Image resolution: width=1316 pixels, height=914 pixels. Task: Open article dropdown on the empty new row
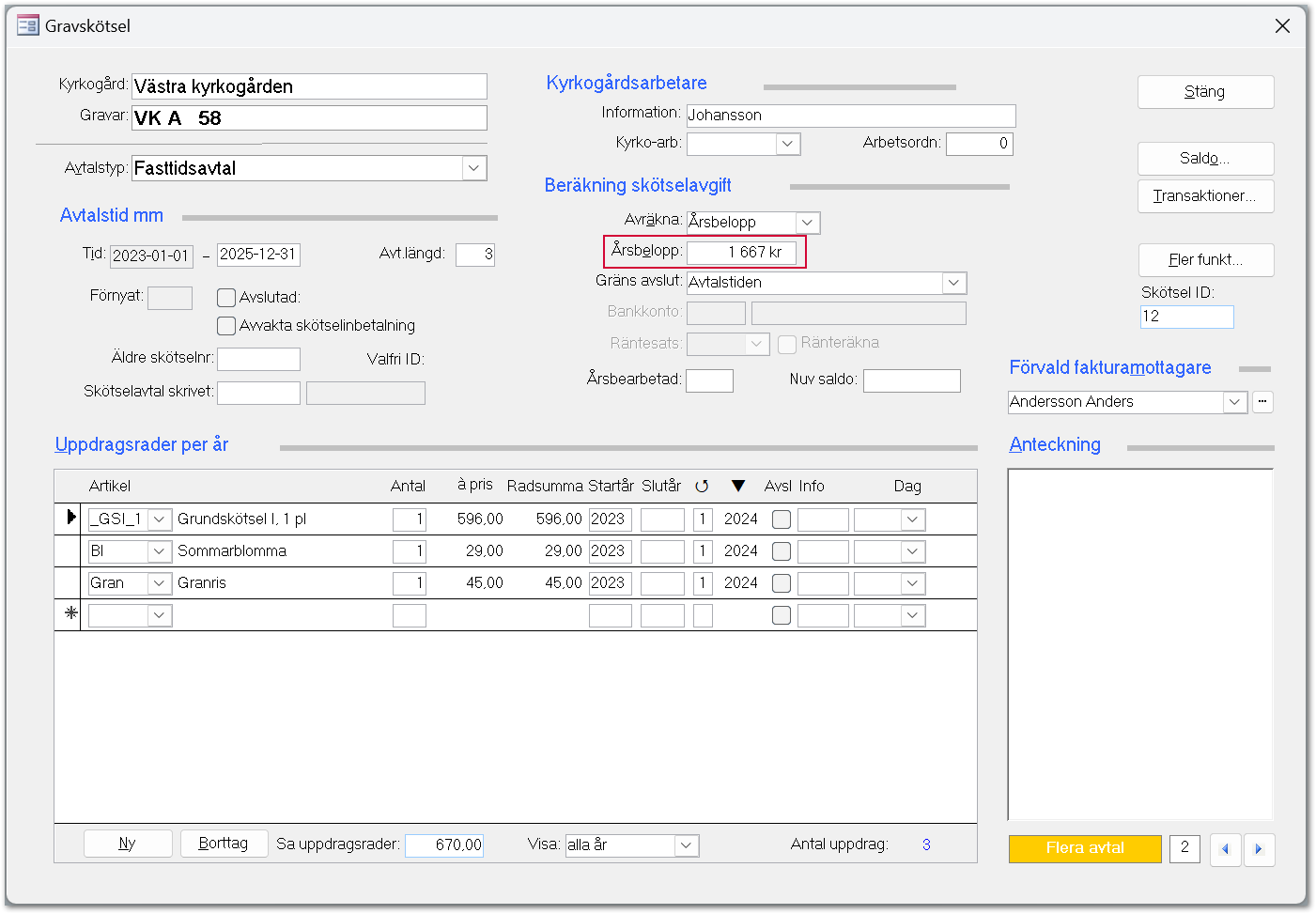[x=160, y=615]
